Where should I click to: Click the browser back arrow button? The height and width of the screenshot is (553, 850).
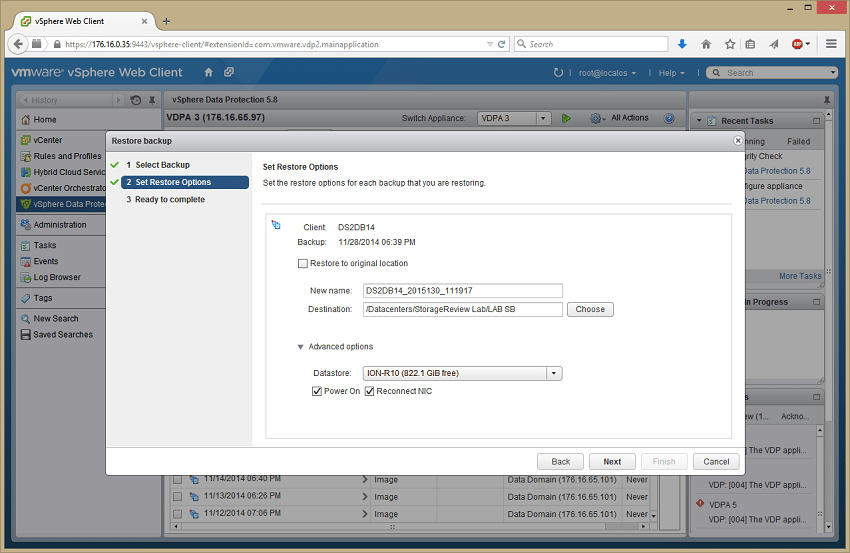pos(18,44)
